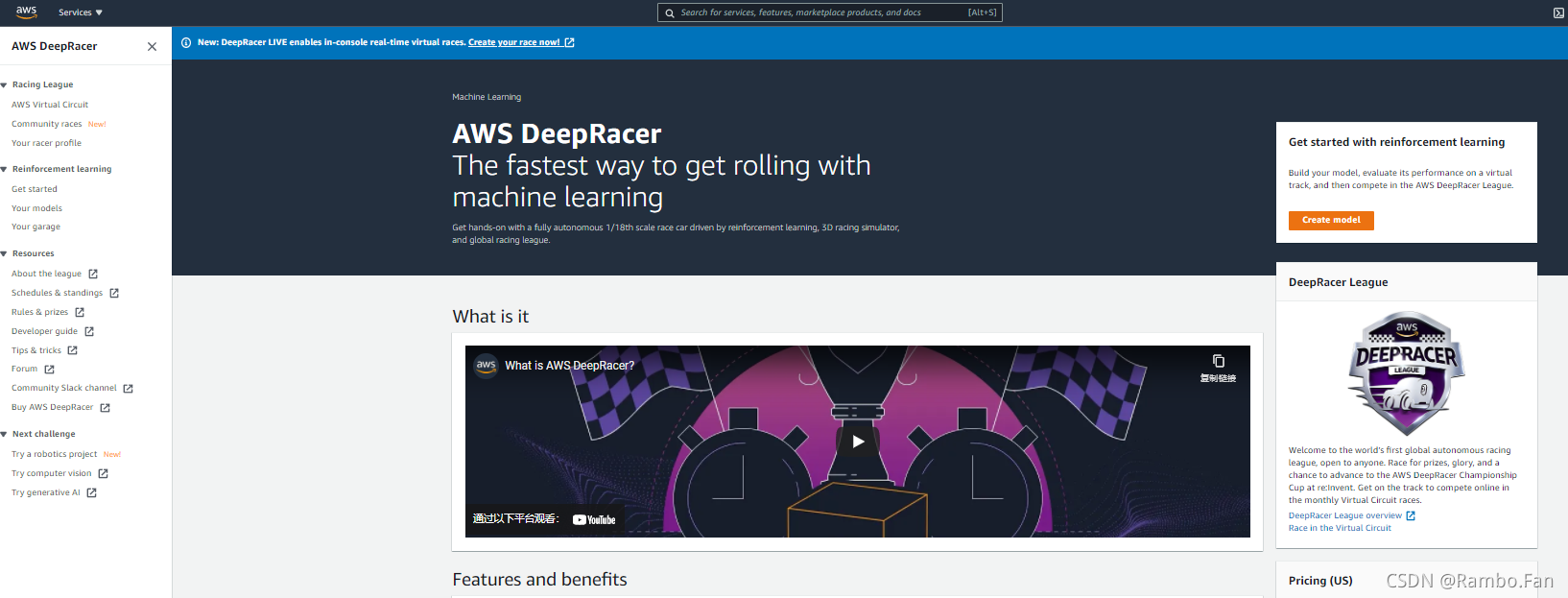
Task: Click external icon beside Schedules & standings
Action: tap(114, 293)
